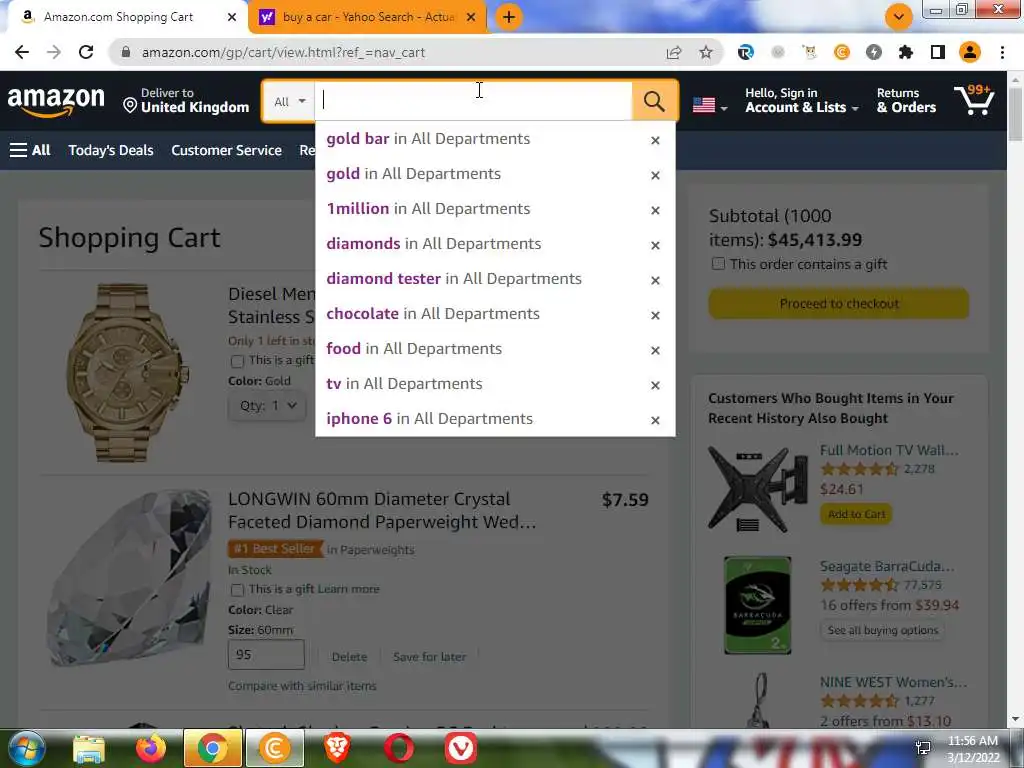This screenshot has width=1024, height=768.
Task: Remove 'chocolate' suggestion with its X
Action: pyautogui.click(x=655, y=315)
